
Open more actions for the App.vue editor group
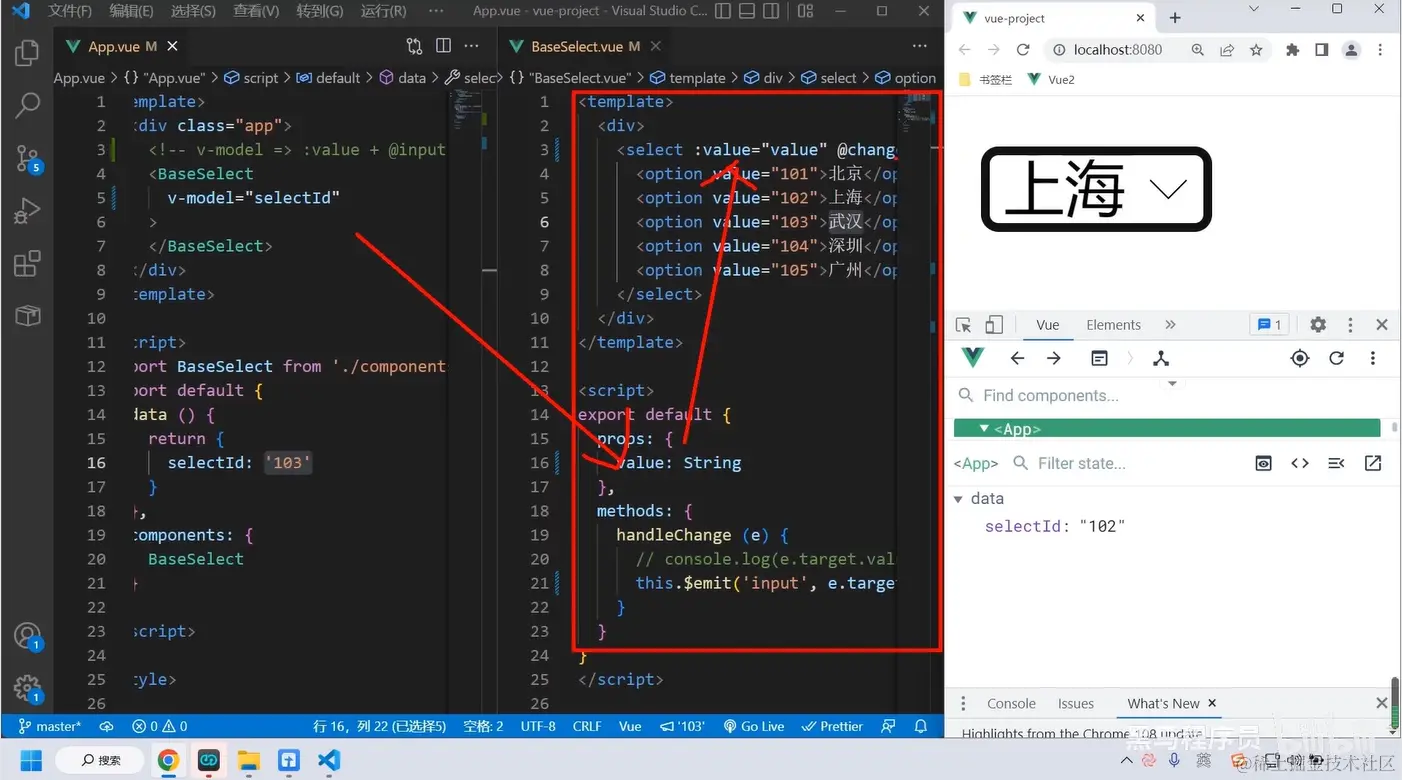pos(472,46)
